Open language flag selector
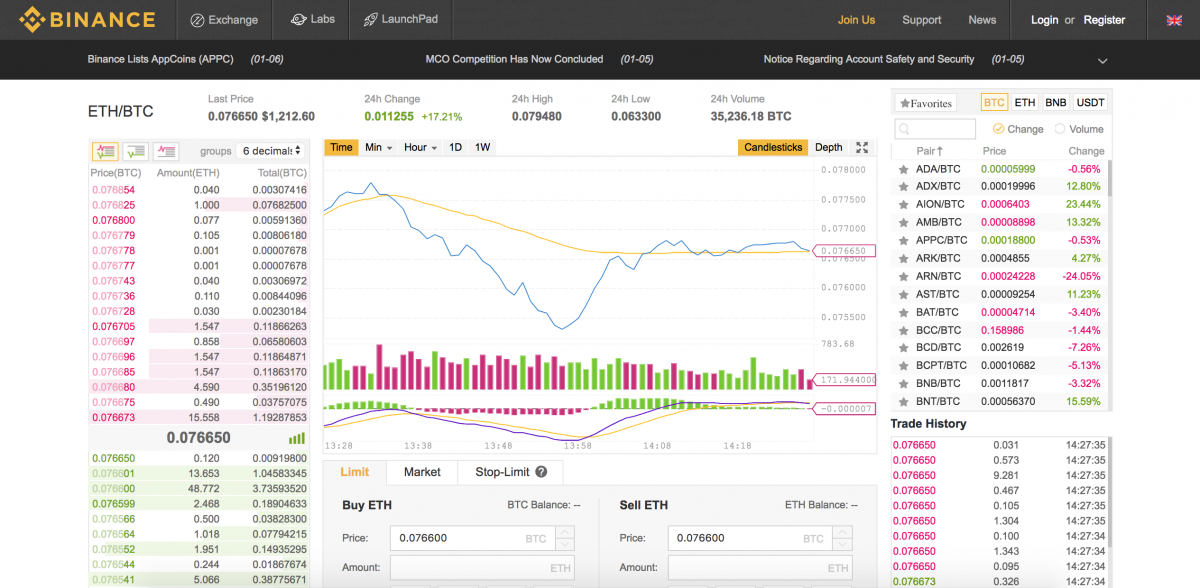Screen dimensions: 1200x588 pos(1175,20)
